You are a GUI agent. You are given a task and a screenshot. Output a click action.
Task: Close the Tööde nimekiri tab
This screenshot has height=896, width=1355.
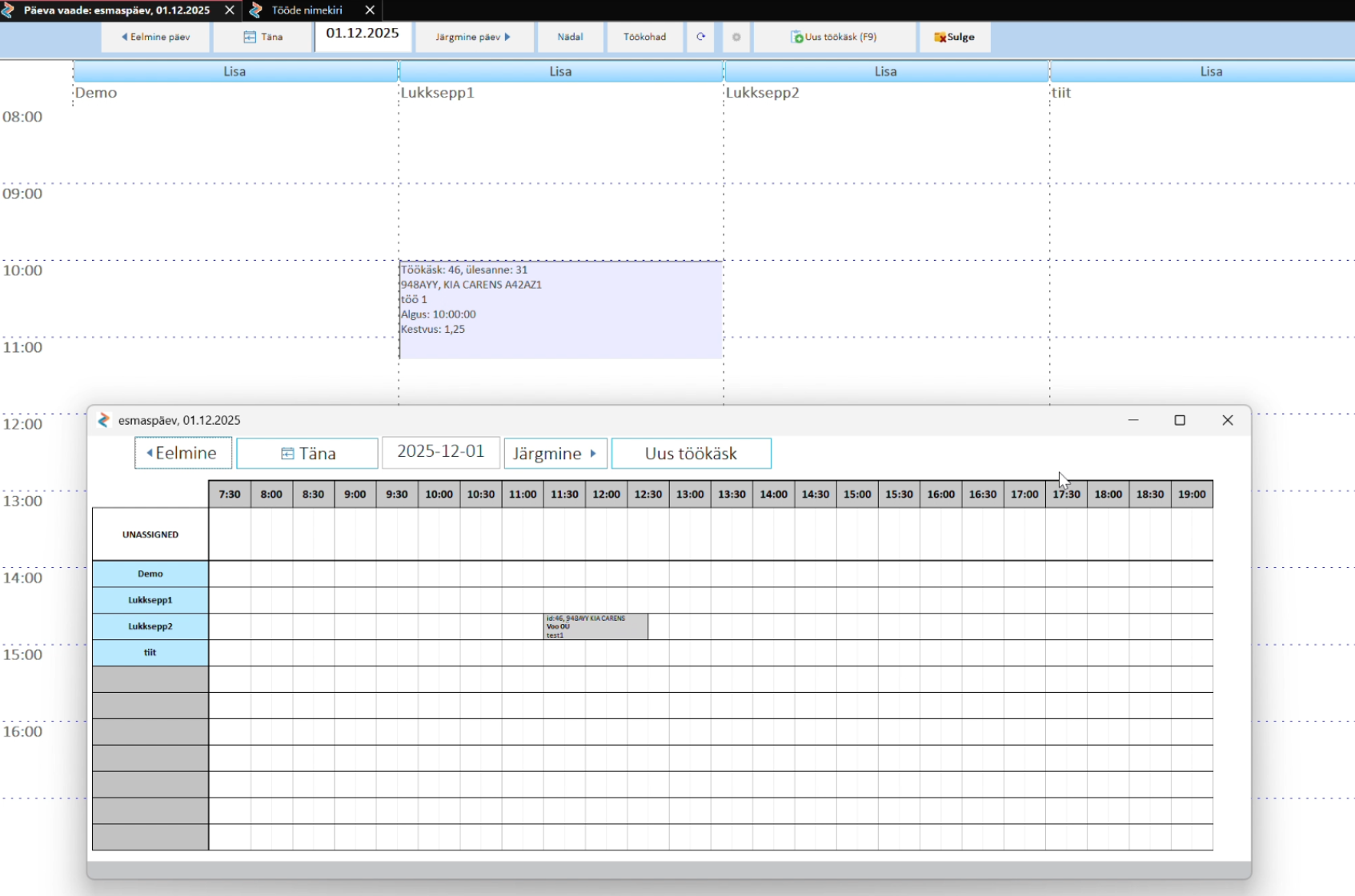point(370,10)
